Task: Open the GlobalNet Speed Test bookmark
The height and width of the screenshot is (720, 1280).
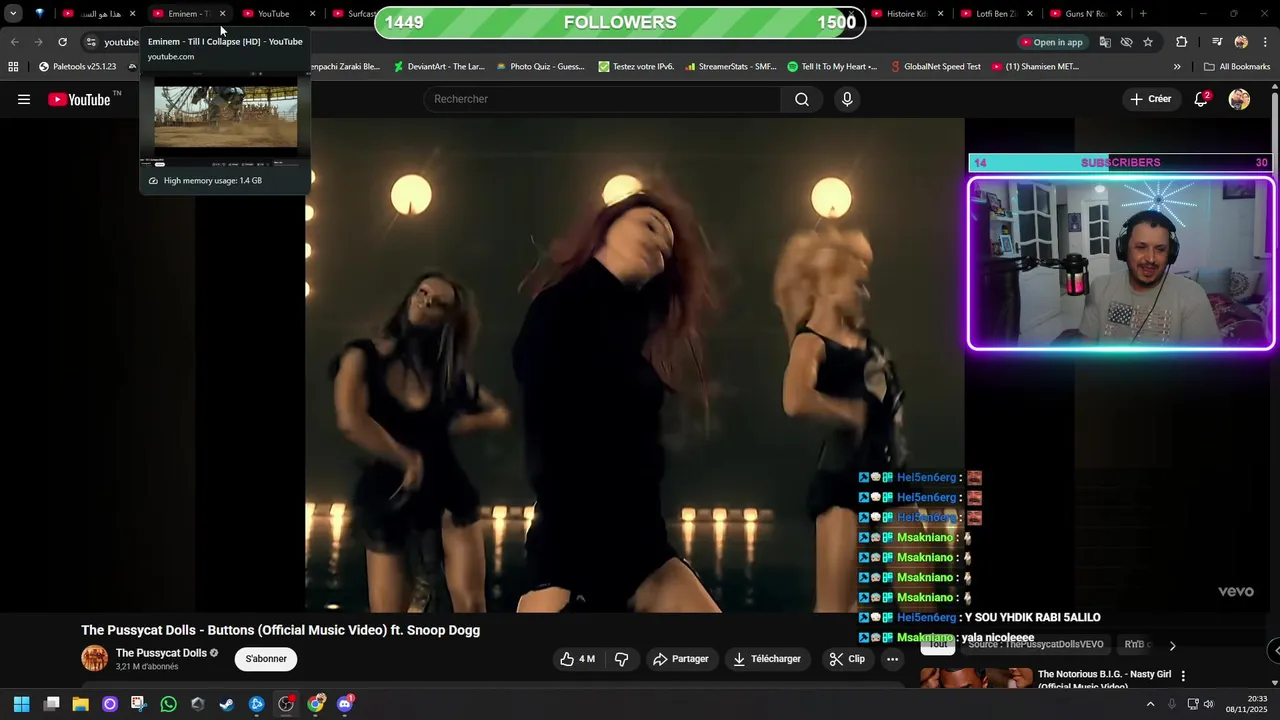Action: coord(934,67)
